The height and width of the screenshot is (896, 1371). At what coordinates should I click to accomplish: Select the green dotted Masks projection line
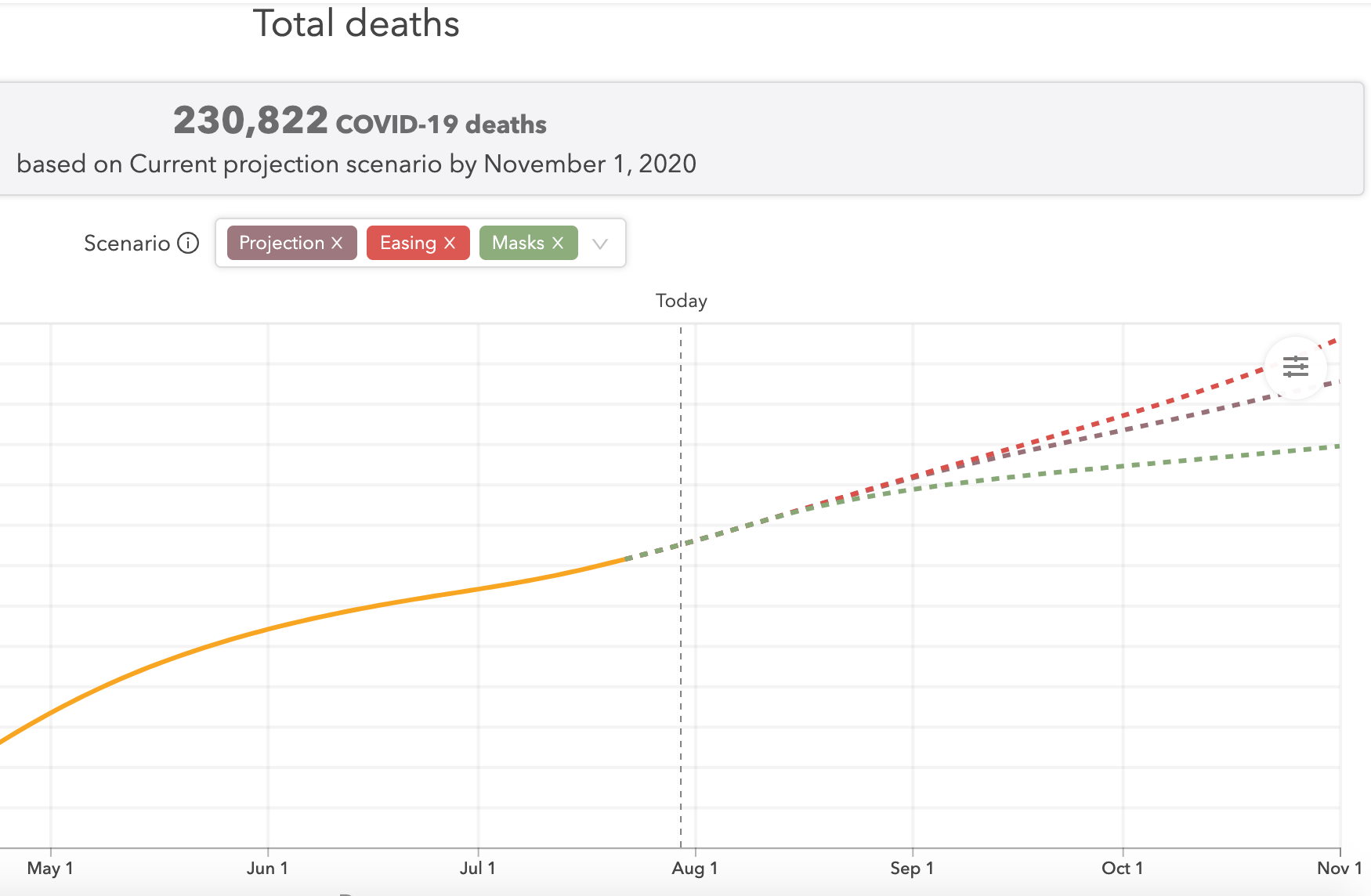[1175, 460]
